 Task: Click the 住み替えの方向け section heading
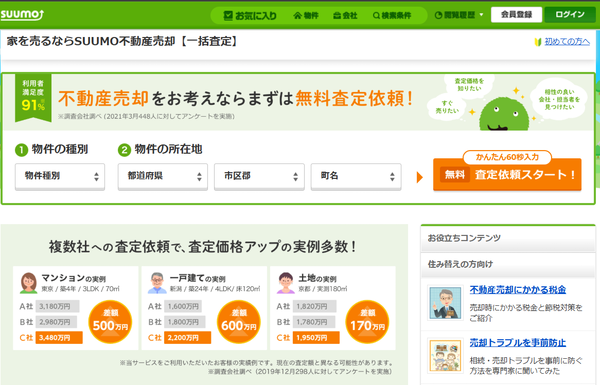click(x=461, y=264)
